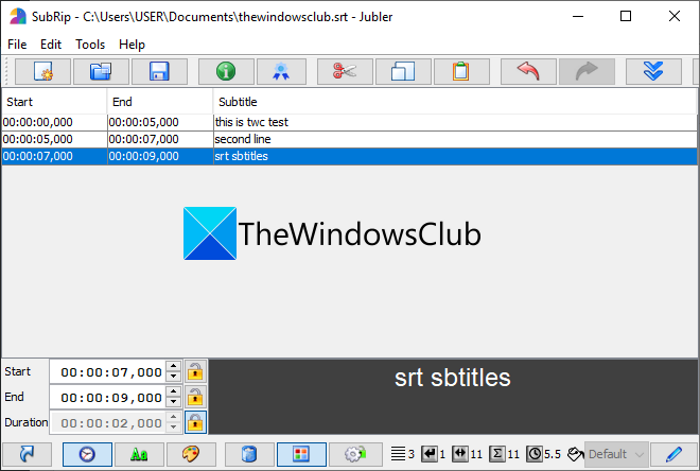Click the sigma total characters icon
Screen dimensions: 700x471
(497, 454)
